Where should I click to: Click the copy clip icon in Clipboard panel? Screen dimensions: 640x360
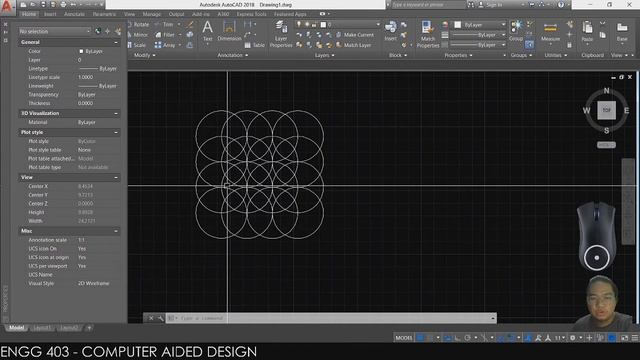(x=602, y=35)
